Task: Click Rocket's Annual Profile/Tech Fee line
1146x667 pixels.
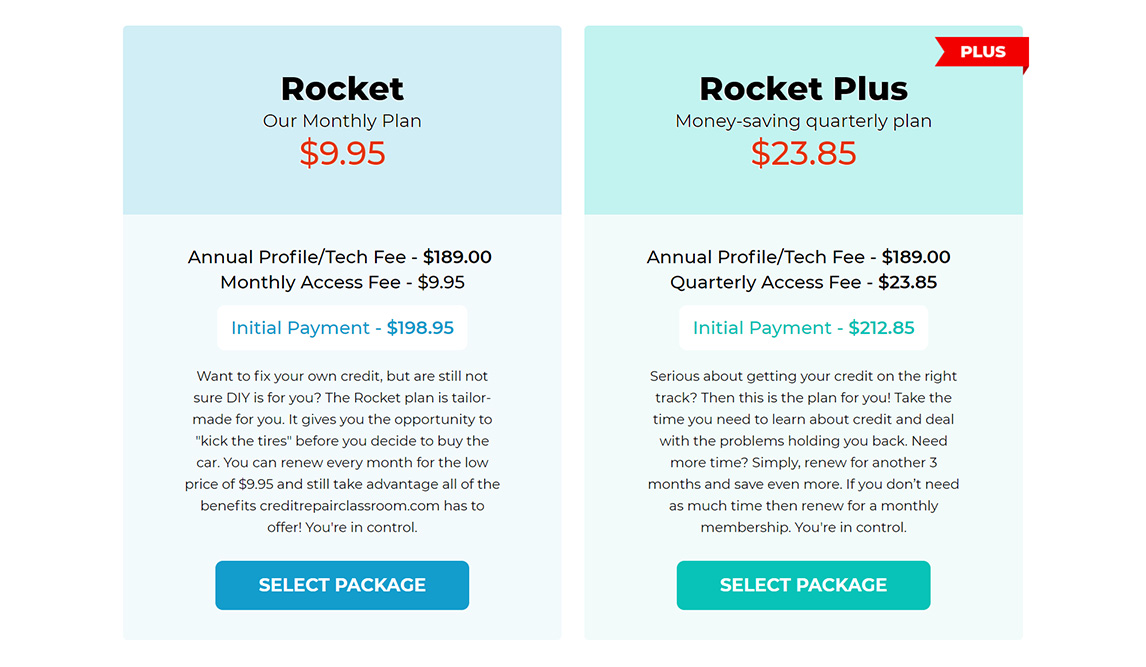Action: click(x=340, y=257)
